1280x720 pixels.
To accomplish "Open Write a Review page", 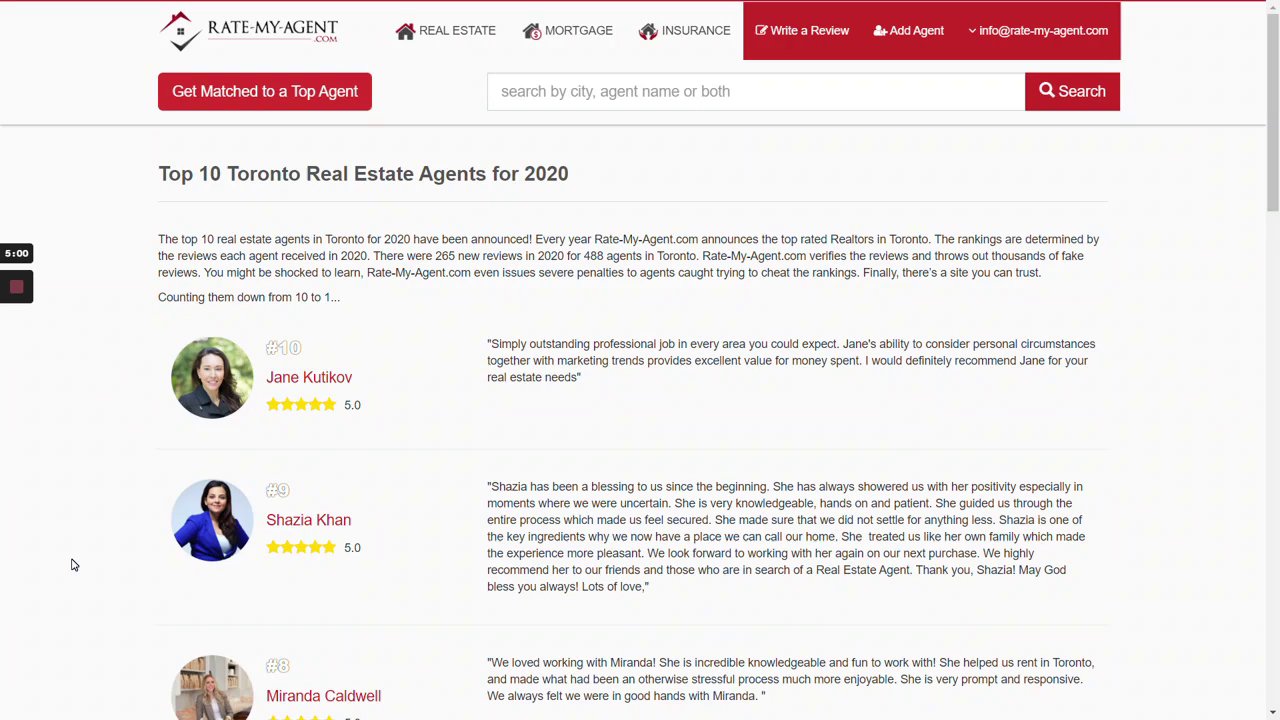I will point(802,31).
